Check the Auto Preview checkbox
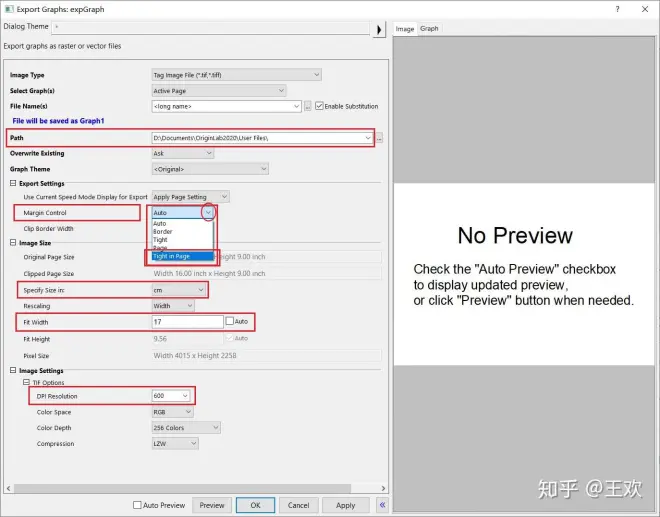Screen dimensions: 660x517 click(137, 505)
